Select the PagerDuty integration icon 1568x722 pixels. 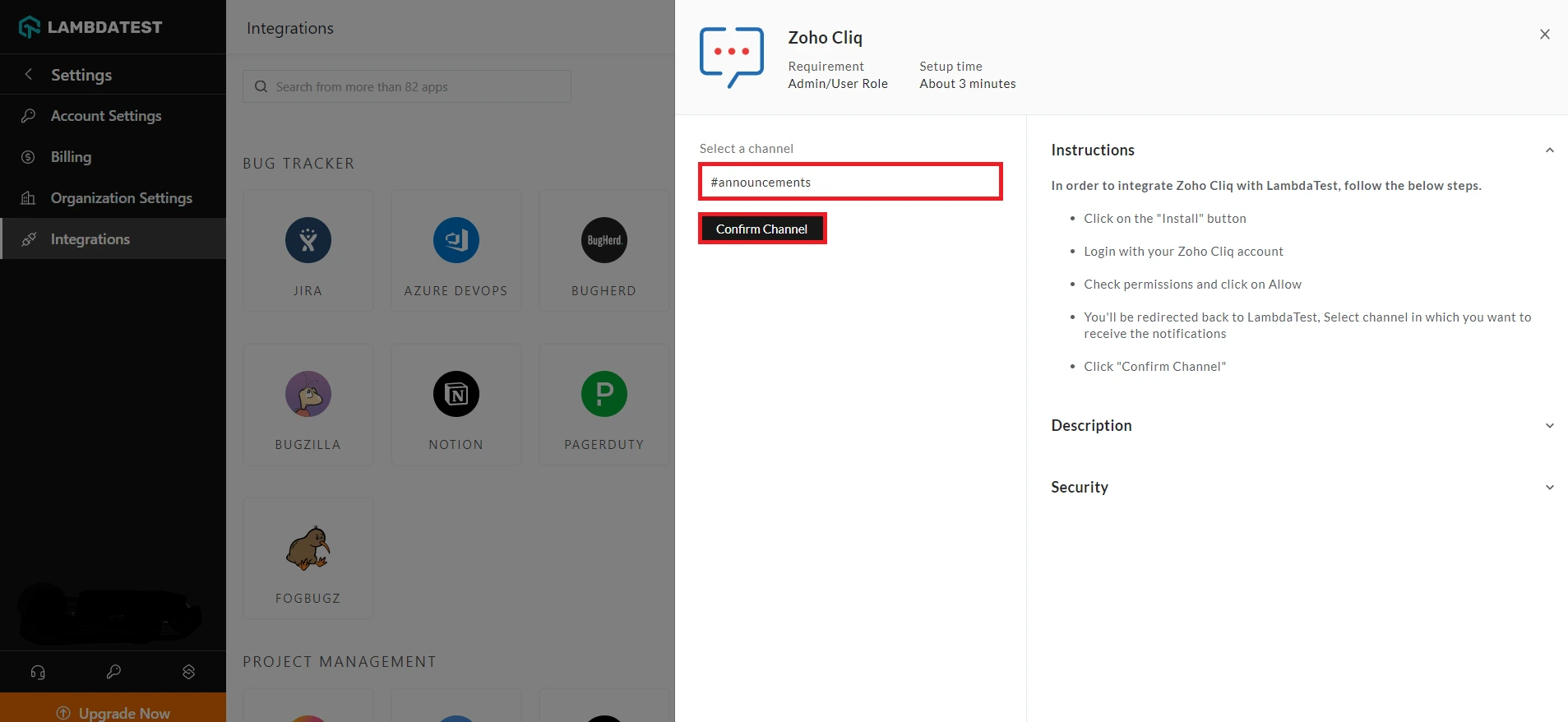pos(604,395)
